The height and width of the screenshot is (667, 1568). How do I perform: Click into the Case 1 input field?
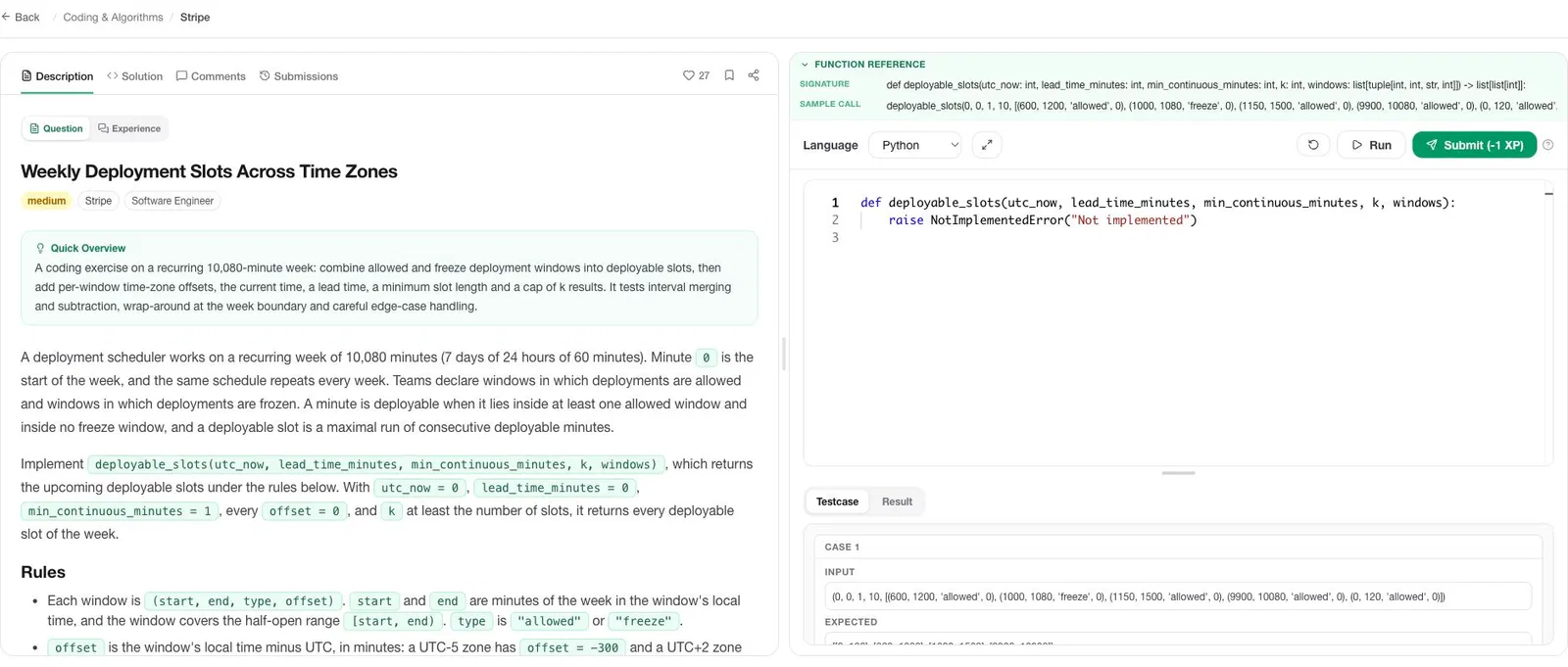point(1178,596)
